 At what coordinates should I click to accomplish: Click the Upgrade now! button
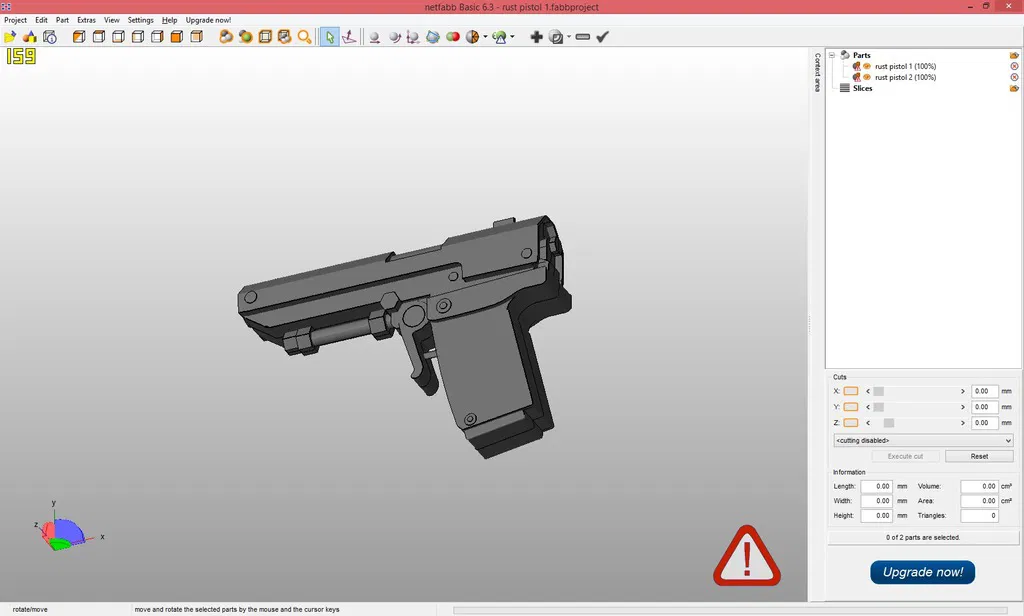point(921,572)
